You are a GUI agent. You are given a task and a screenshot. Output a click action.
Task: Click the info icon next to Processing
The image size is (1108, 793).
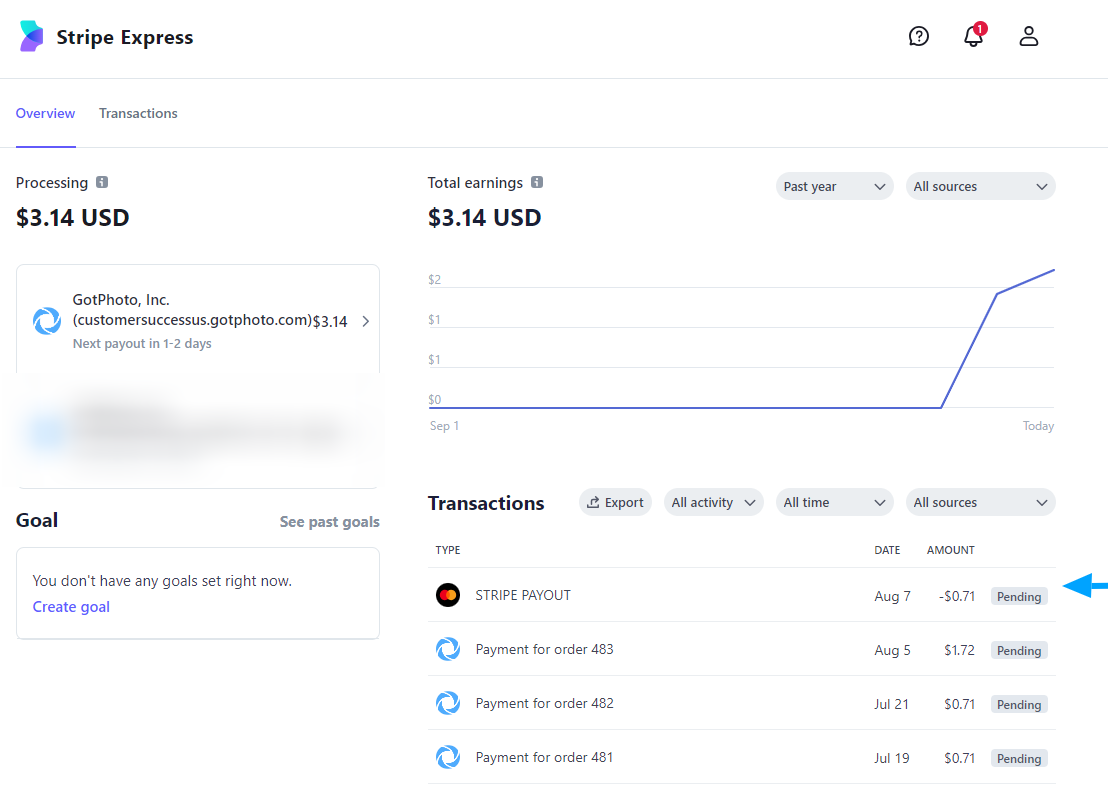pyautogui.click(x=102, y=182)
